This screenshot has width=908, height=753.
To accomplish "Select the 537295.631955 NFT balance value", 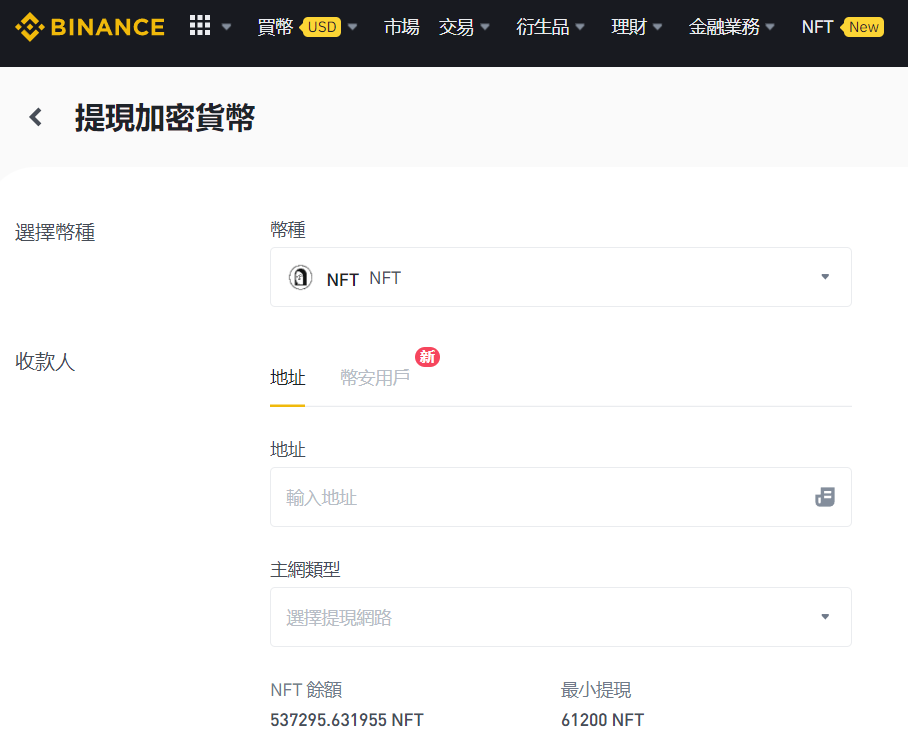I will pos(347,720).
